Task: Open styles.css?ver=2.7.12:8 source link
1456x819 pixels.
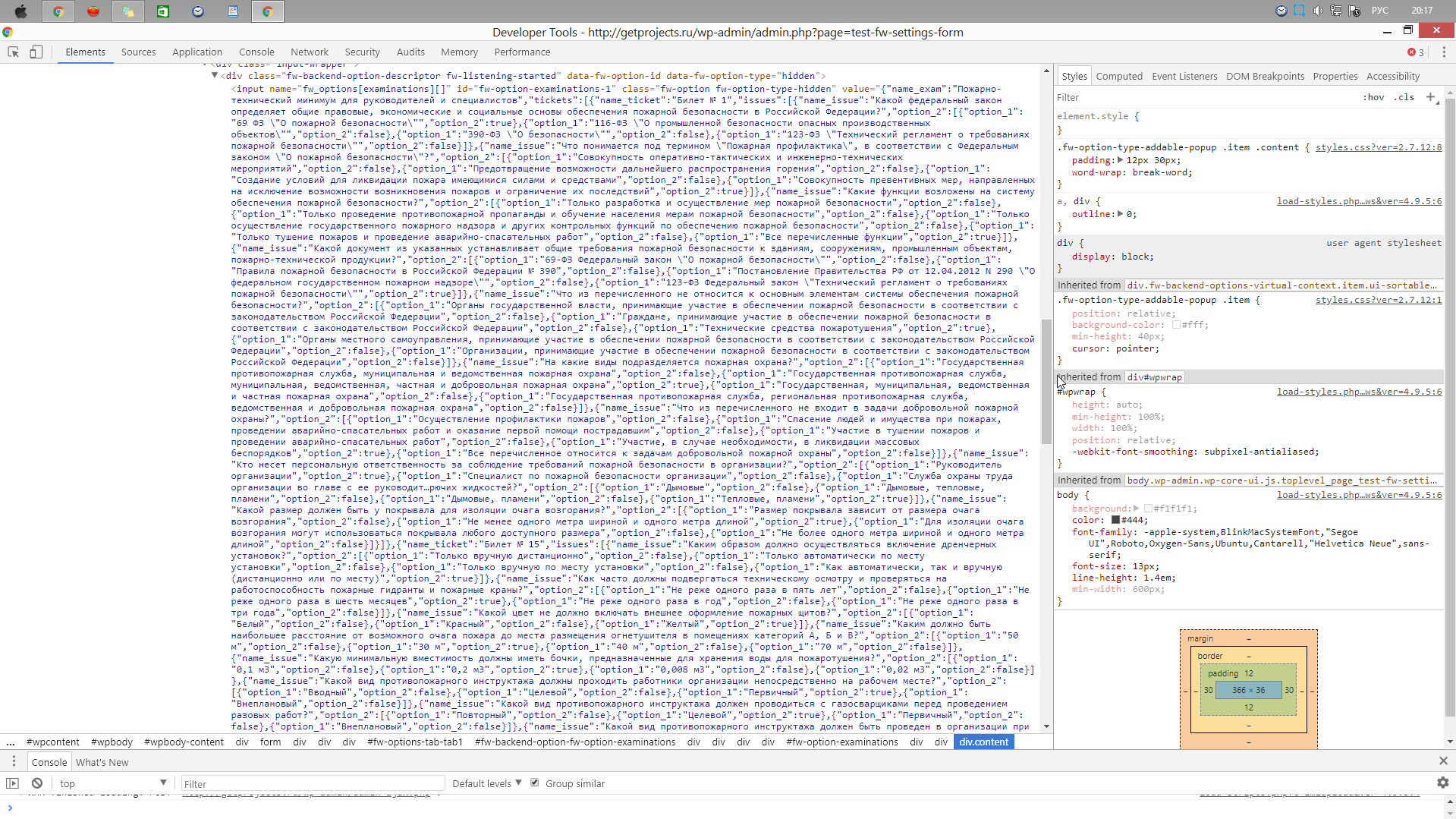Action: tap(1379, 147)
